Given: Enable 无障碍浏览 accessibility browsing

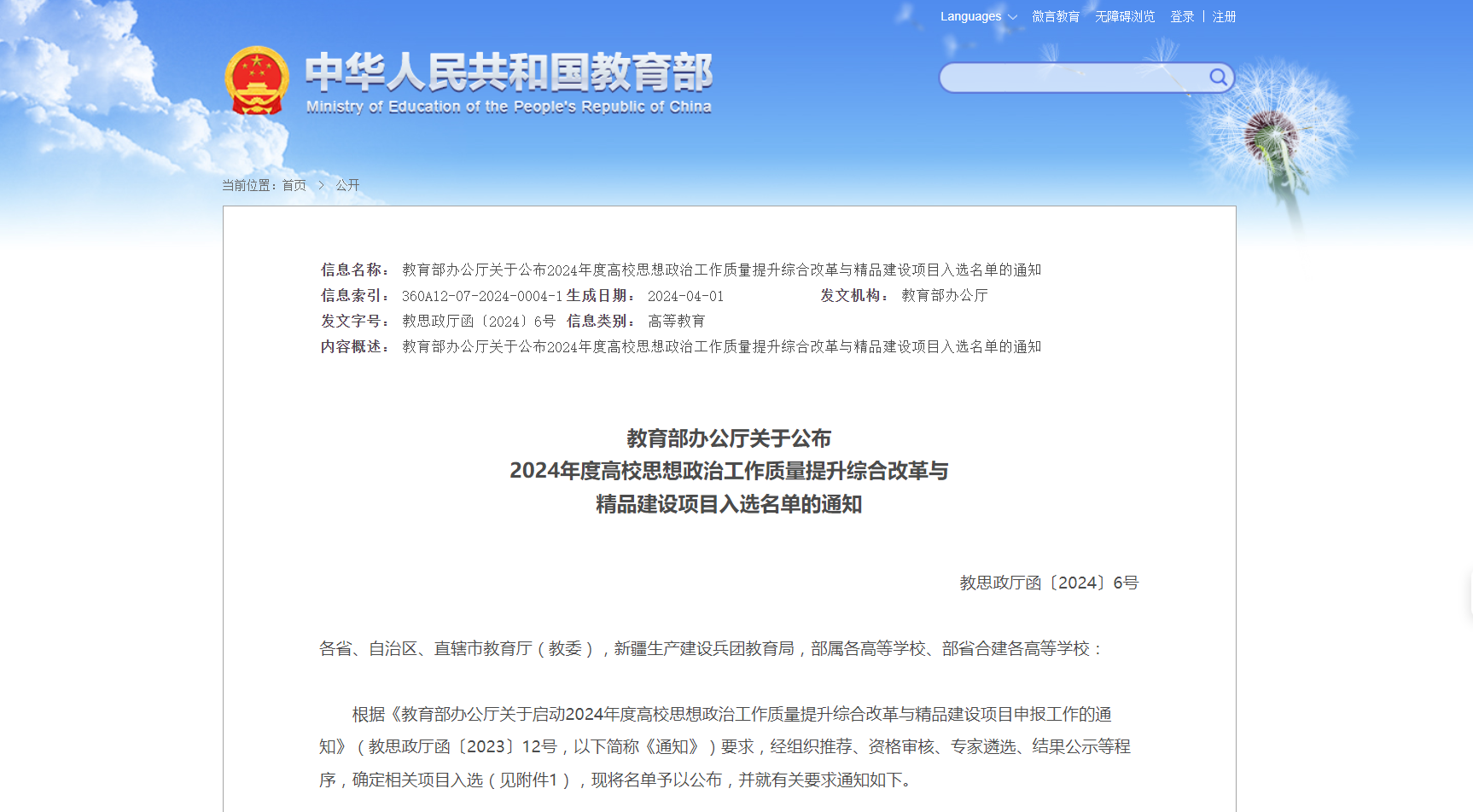Looking at the screenshot, I should pos(1125,16).
